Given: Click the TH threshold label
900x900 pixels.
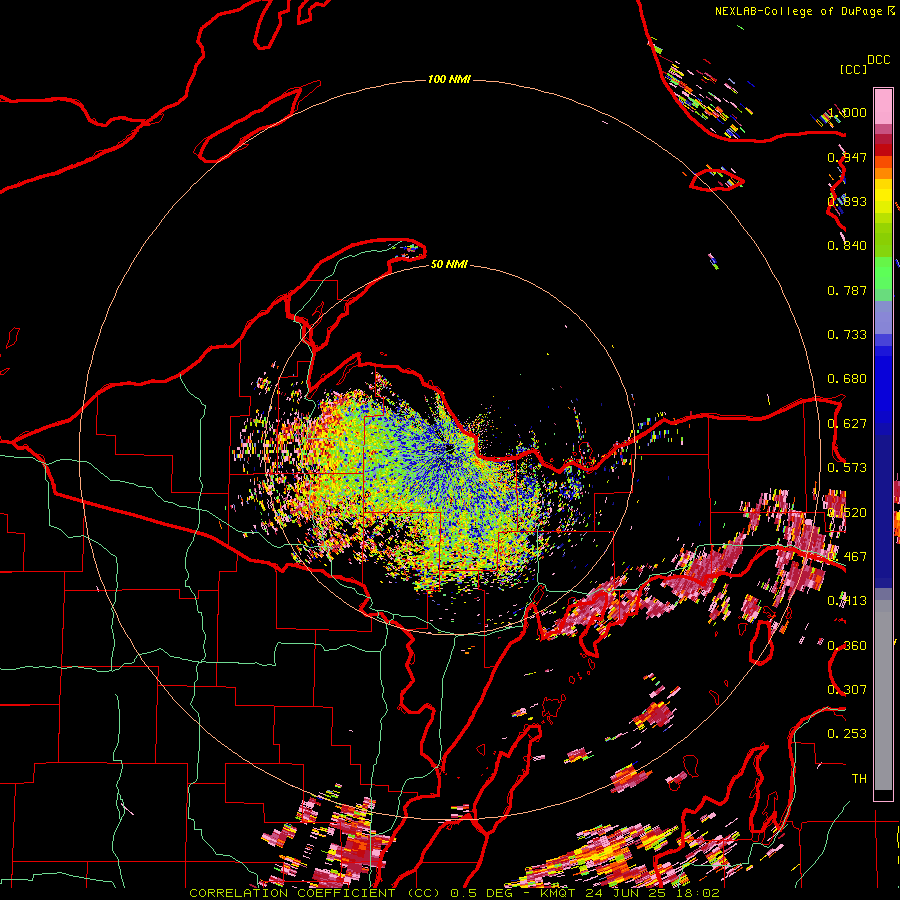Looking at the screenshot, I should (859, 778).
